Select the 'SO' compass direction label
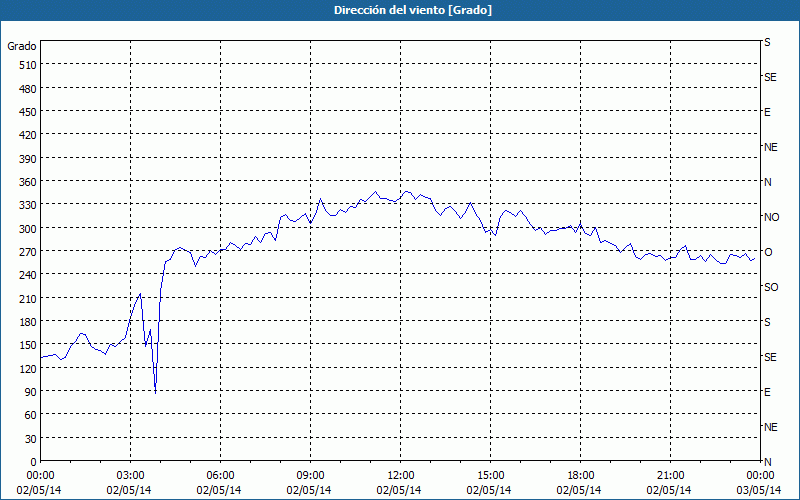Viewport: 800px width, 500px height. pyautogui.click(x=771, y=287)
